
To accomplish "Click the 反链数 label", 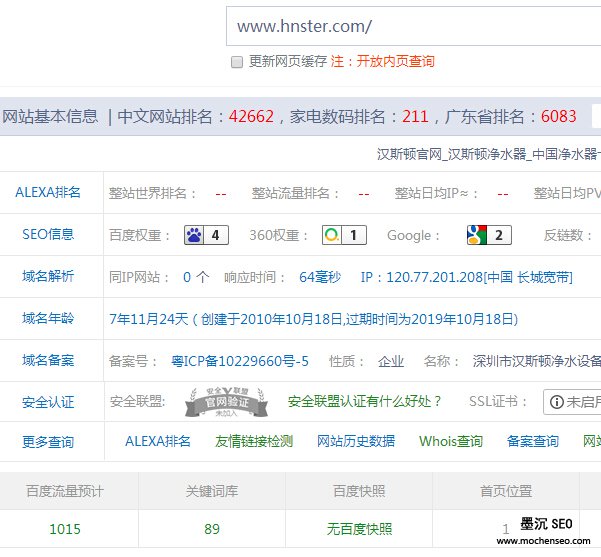I will pos(568,235).
